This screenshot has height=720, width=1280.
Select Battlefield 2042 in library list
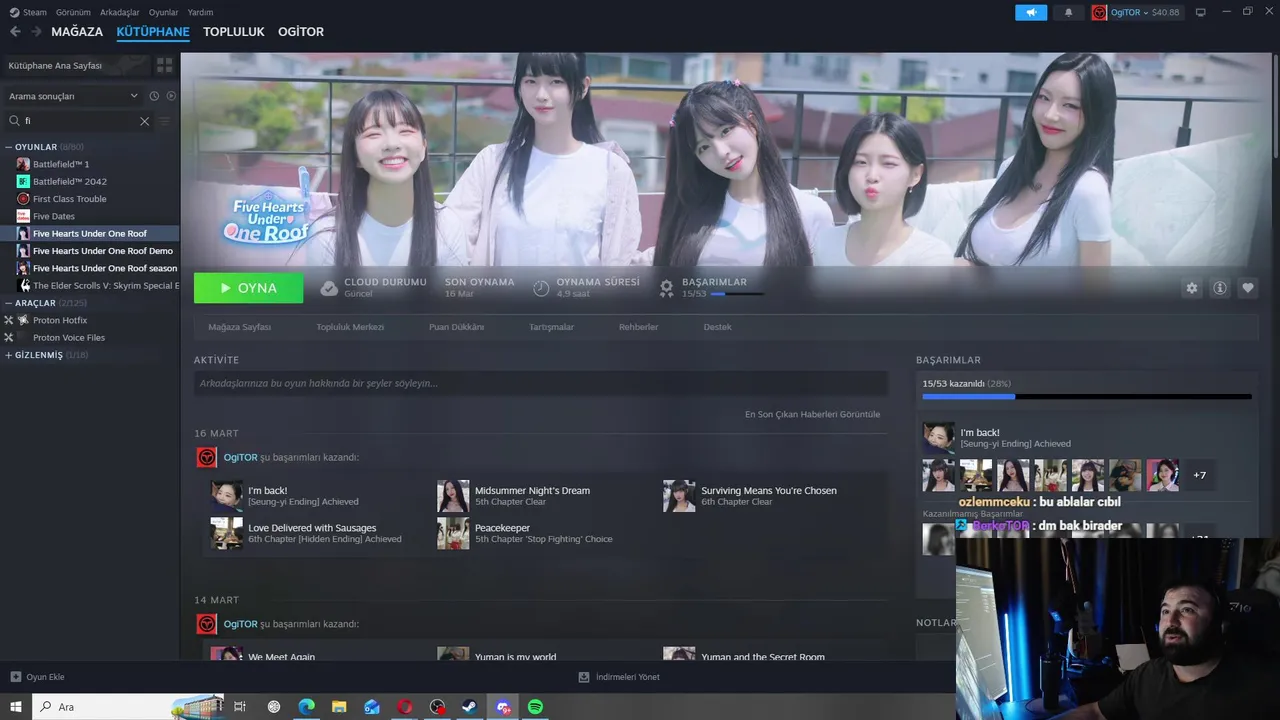point(70,181)
